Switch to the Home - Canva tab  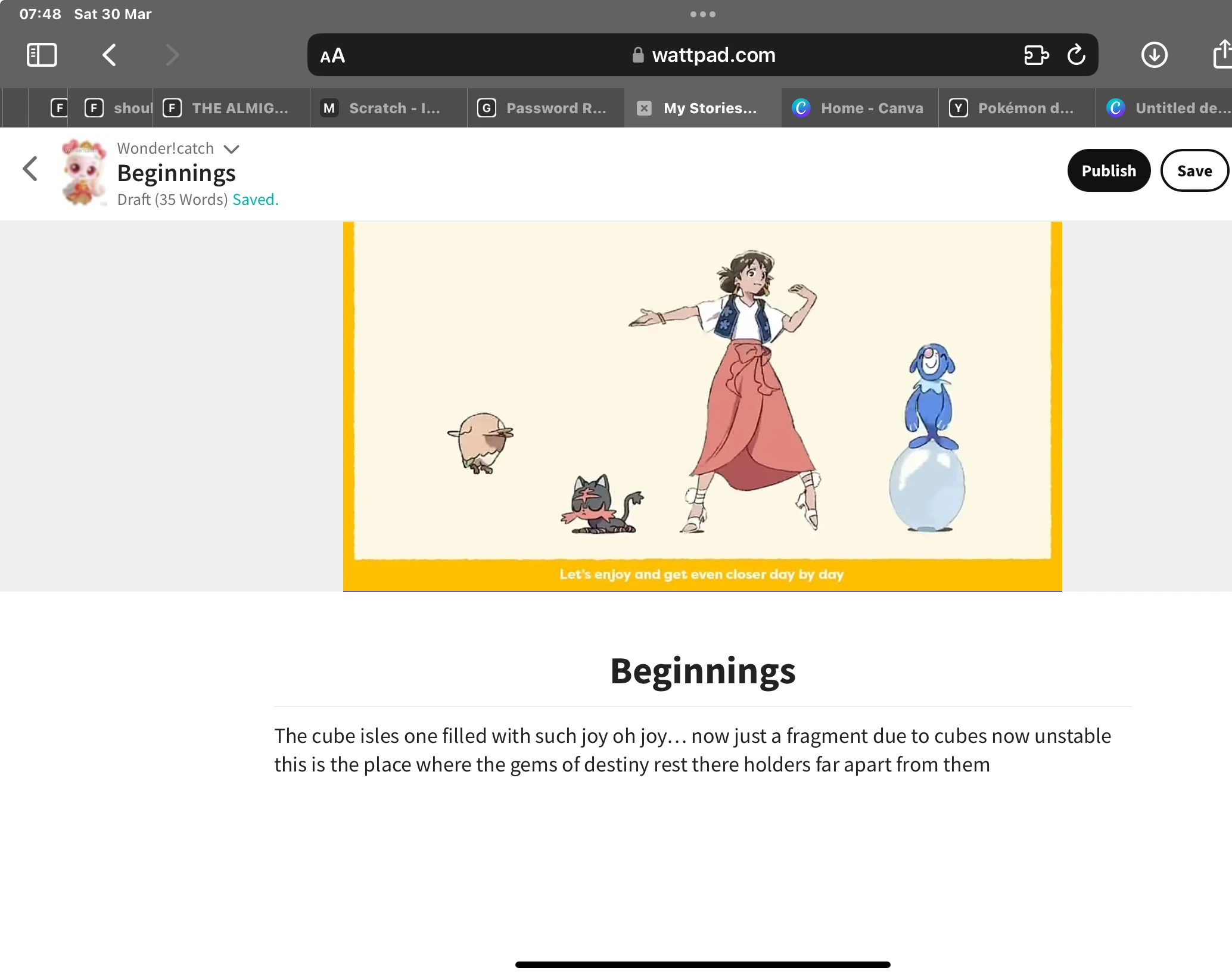coord(860,108)
